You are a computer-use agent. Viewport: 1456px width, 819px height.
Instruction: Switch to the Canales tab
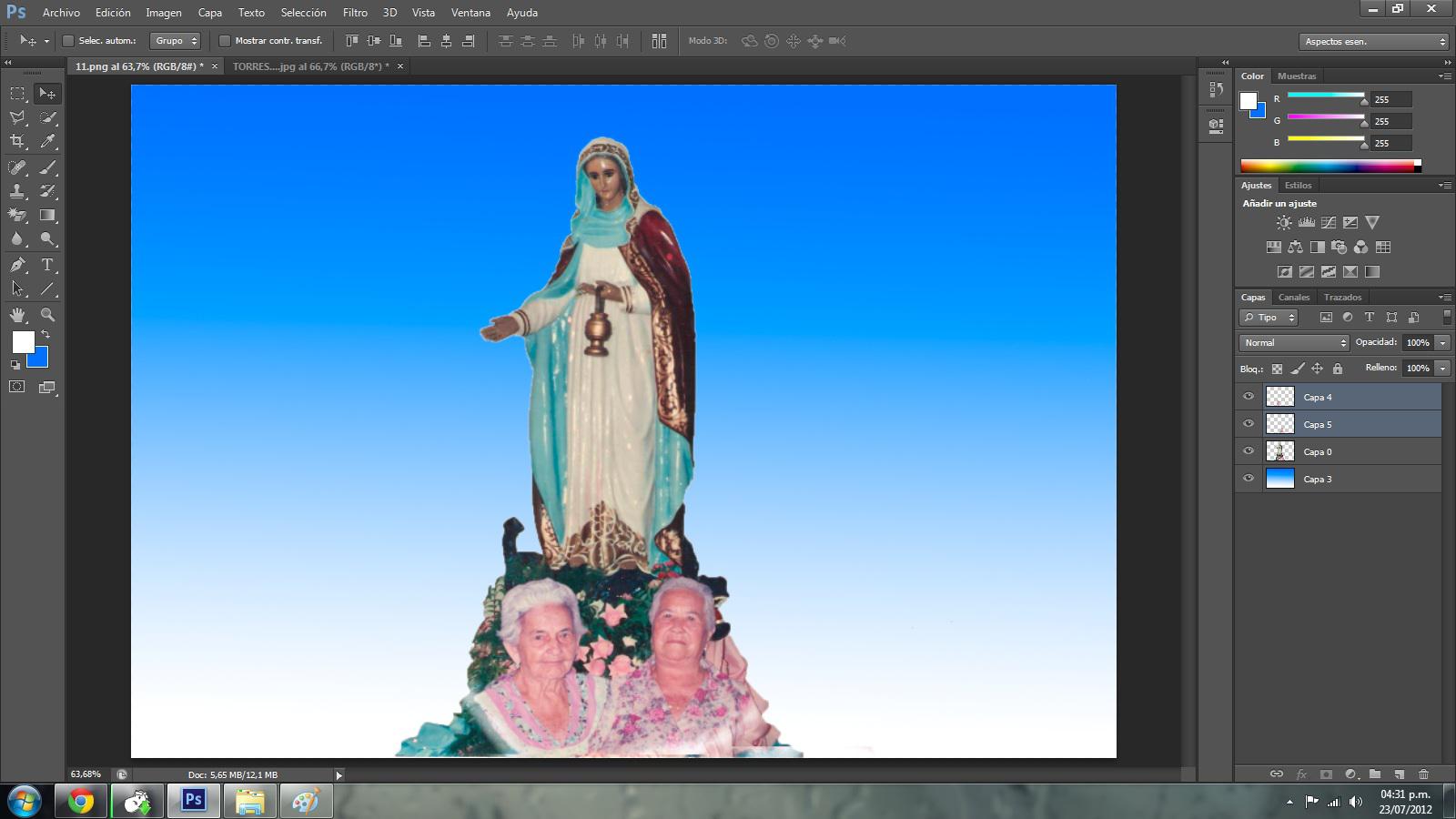click(x=1293, y=298)
